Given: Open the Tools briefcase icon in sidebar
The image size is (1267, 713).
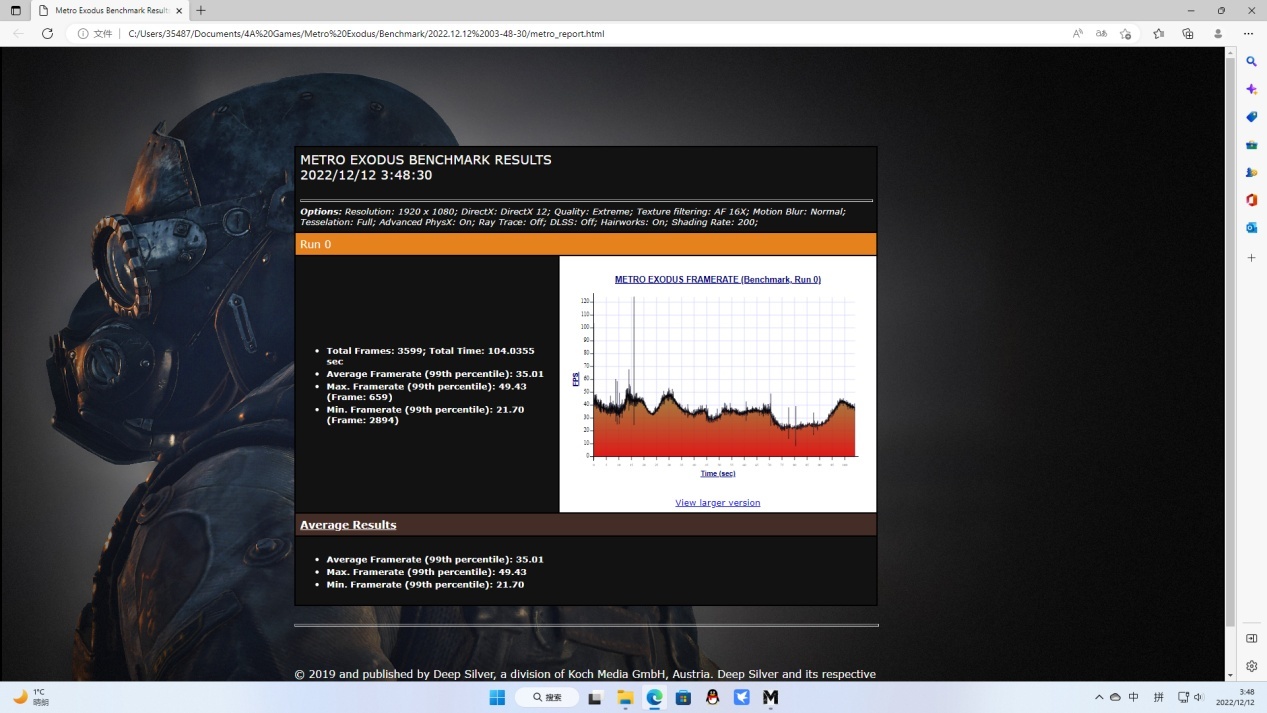Looking at the screenshot, I should [1251, 145].
